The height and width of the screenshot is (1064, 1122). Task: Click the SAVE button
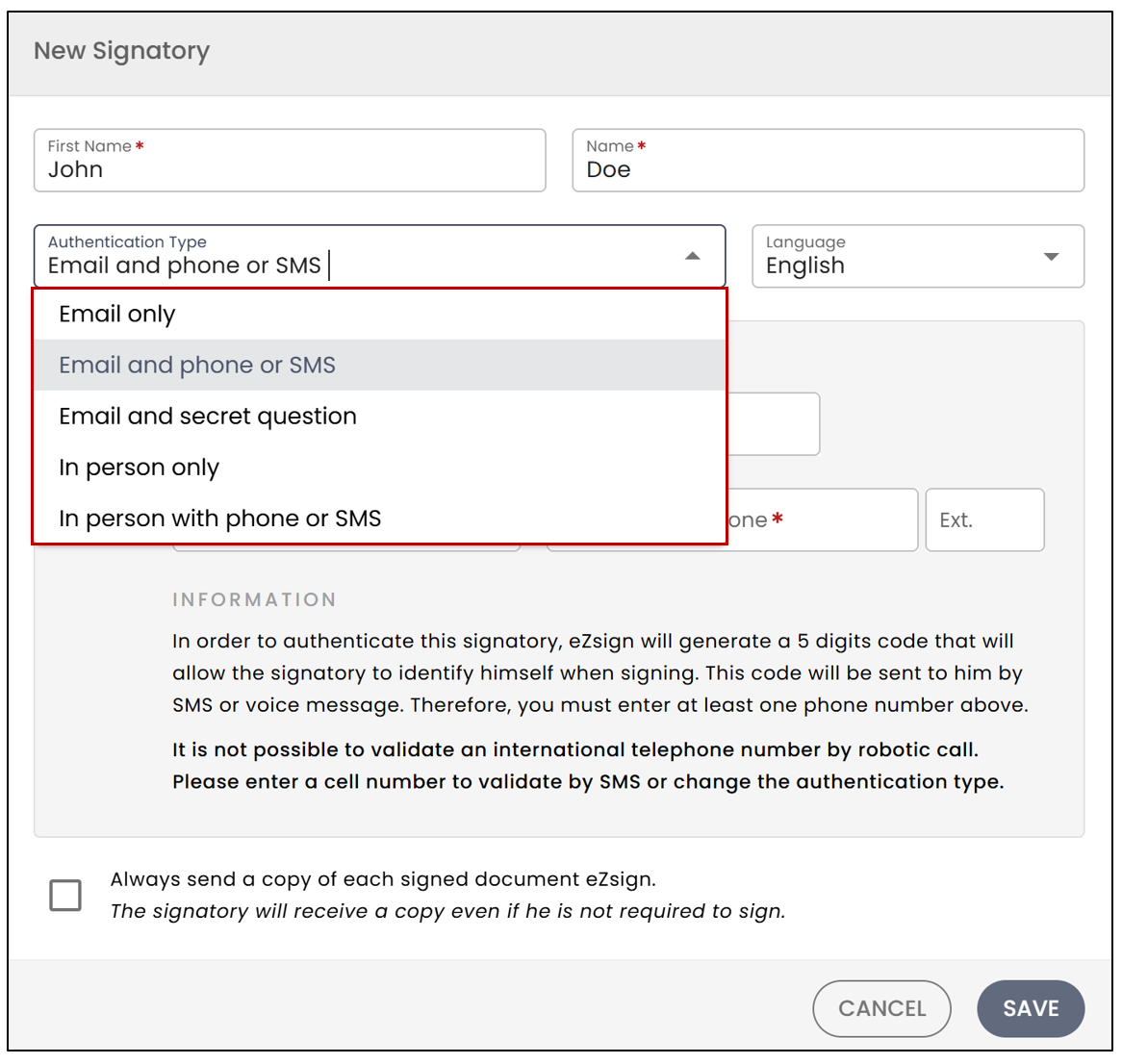(x=1031, y=1008)
